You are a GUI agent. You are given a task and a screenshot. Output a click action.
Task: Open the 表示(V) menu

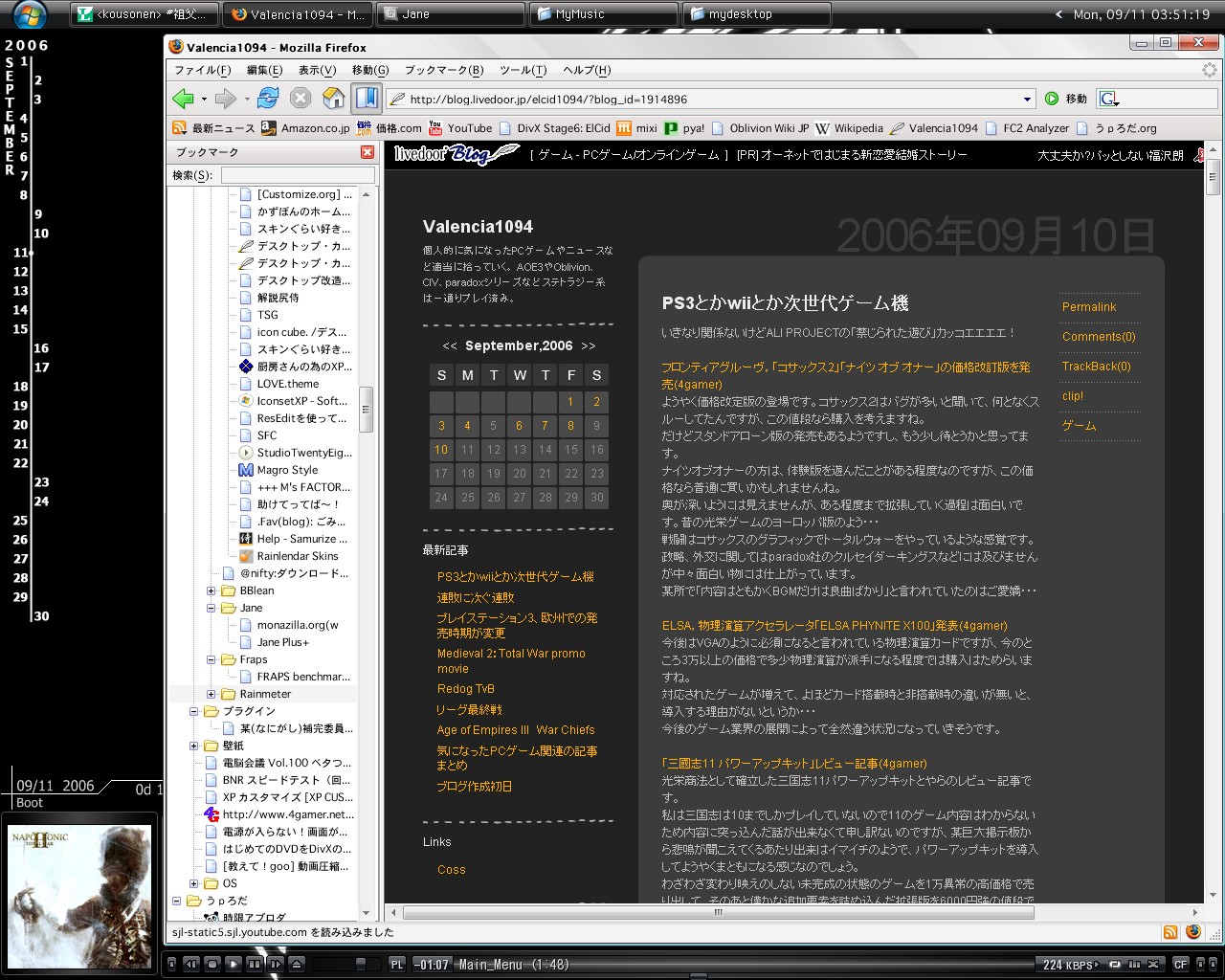[x=317, y=70]
